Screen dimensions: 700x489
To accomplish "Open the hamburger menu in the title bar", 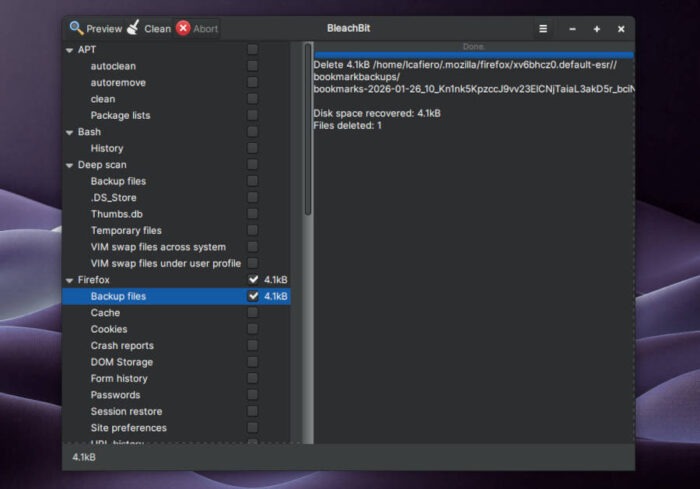I will click(x=543, y=29).
